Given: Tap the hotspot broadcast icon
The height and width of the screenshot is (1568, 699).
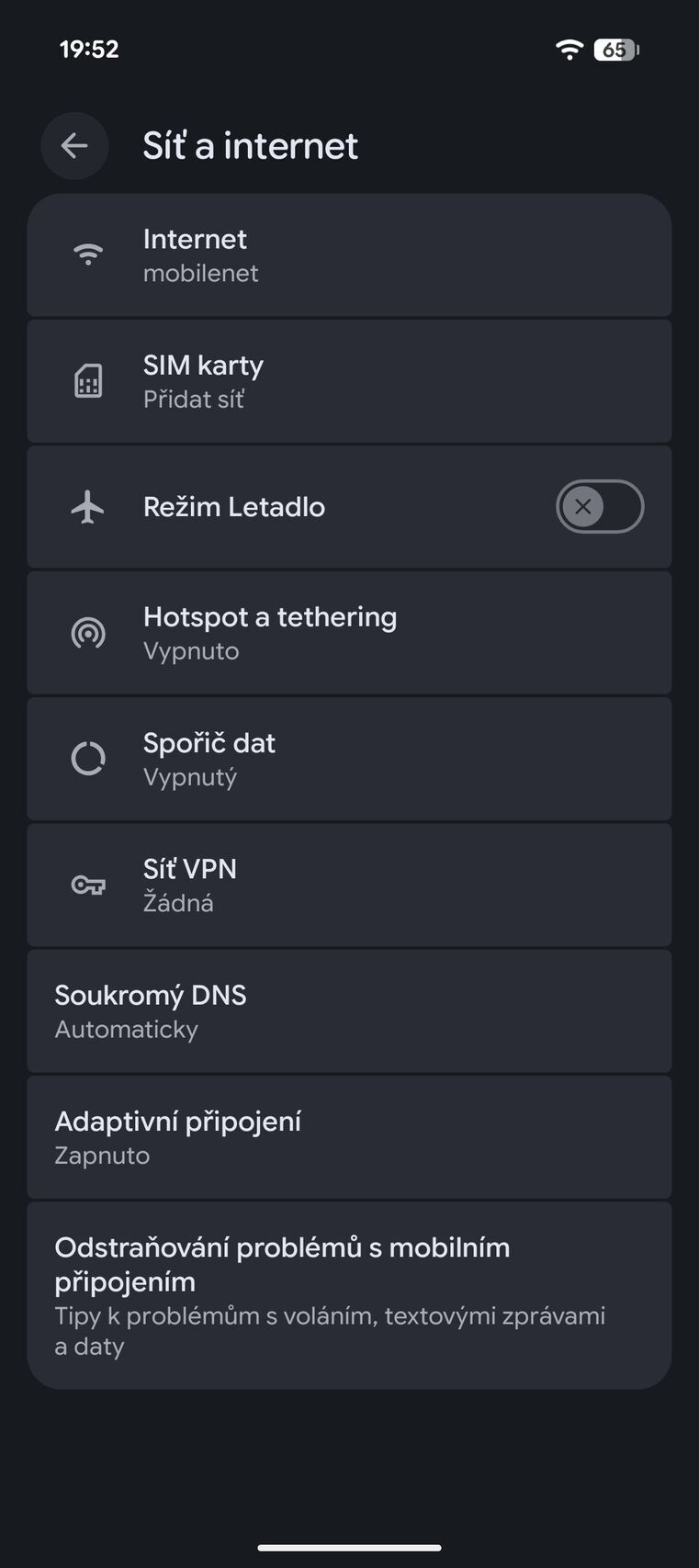Looking at the screenshot, I should tap(88, 633).
